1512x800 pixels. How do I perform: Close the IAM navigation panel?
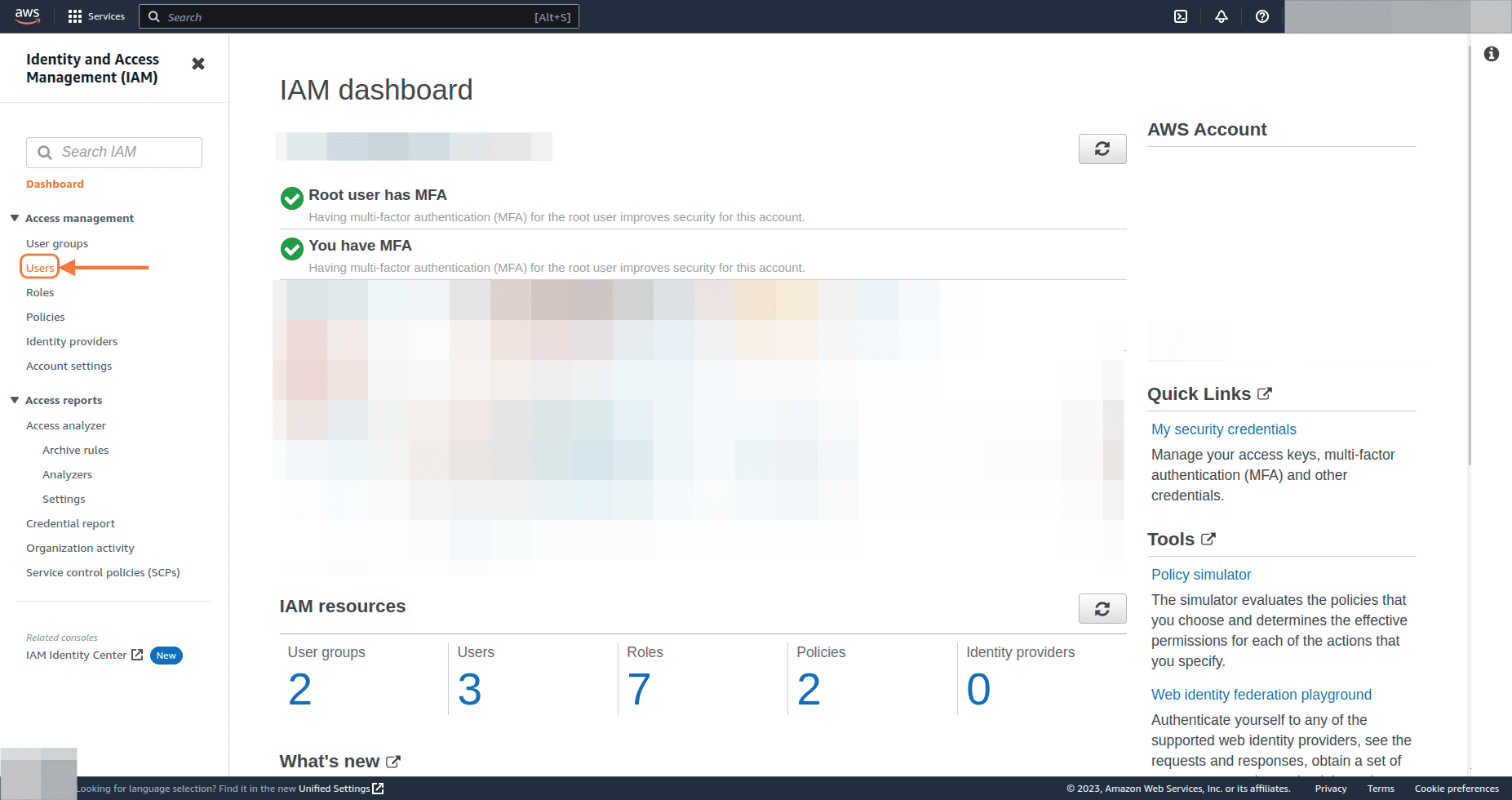(x=198, y=64)
